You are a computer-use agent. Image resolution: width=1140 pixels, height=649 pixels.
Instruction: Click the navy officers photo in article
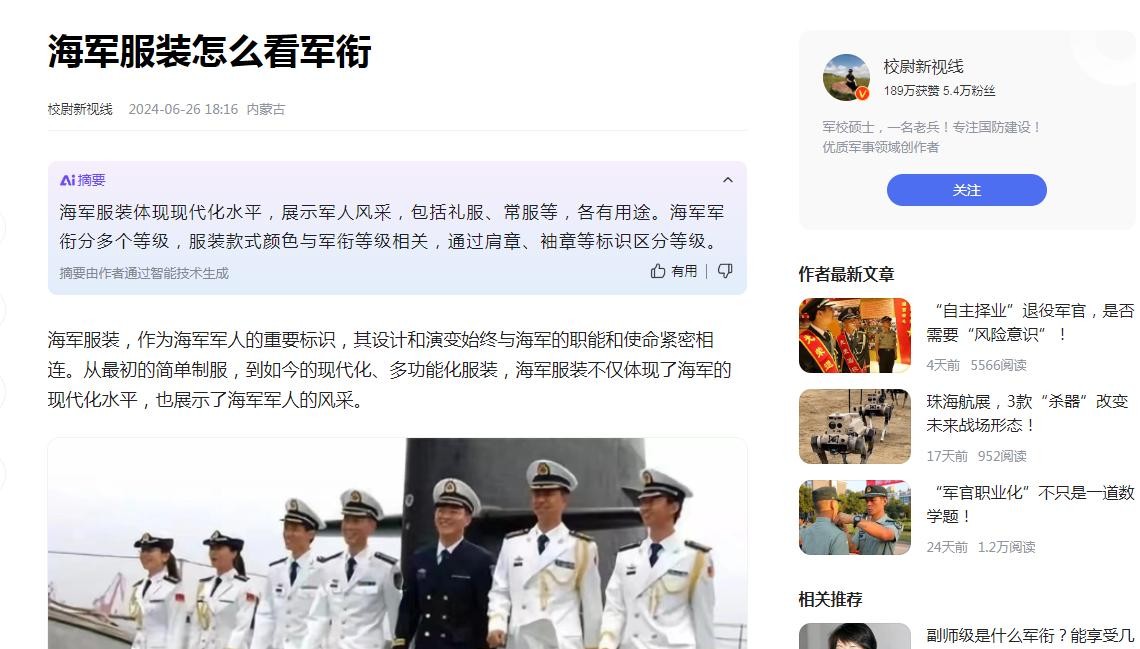397,543
